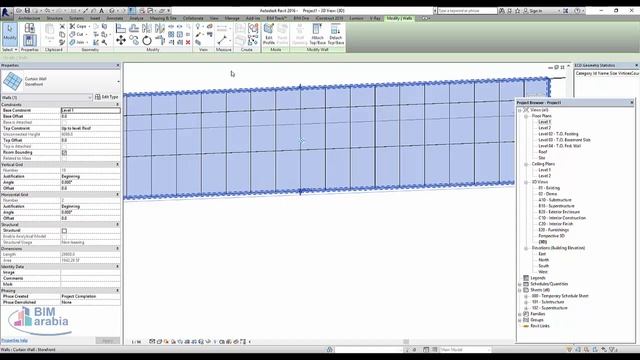Click the view scale in view control bar
640x360 pixels.
click(136, 342)
